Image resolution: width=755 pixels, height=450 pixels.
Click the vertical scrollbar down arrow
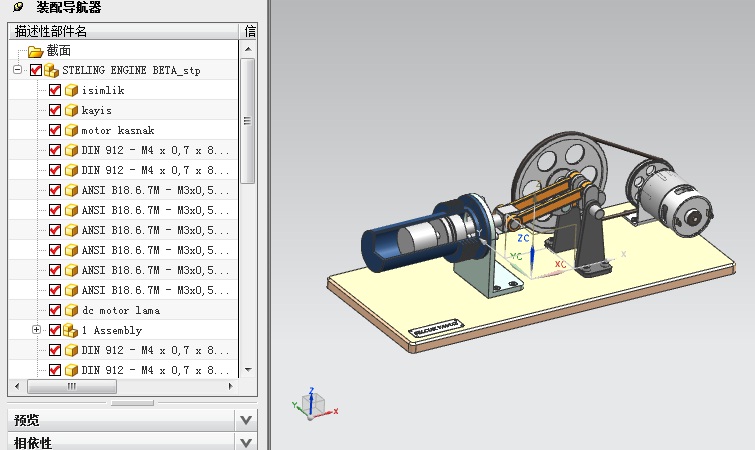point(248,370)
